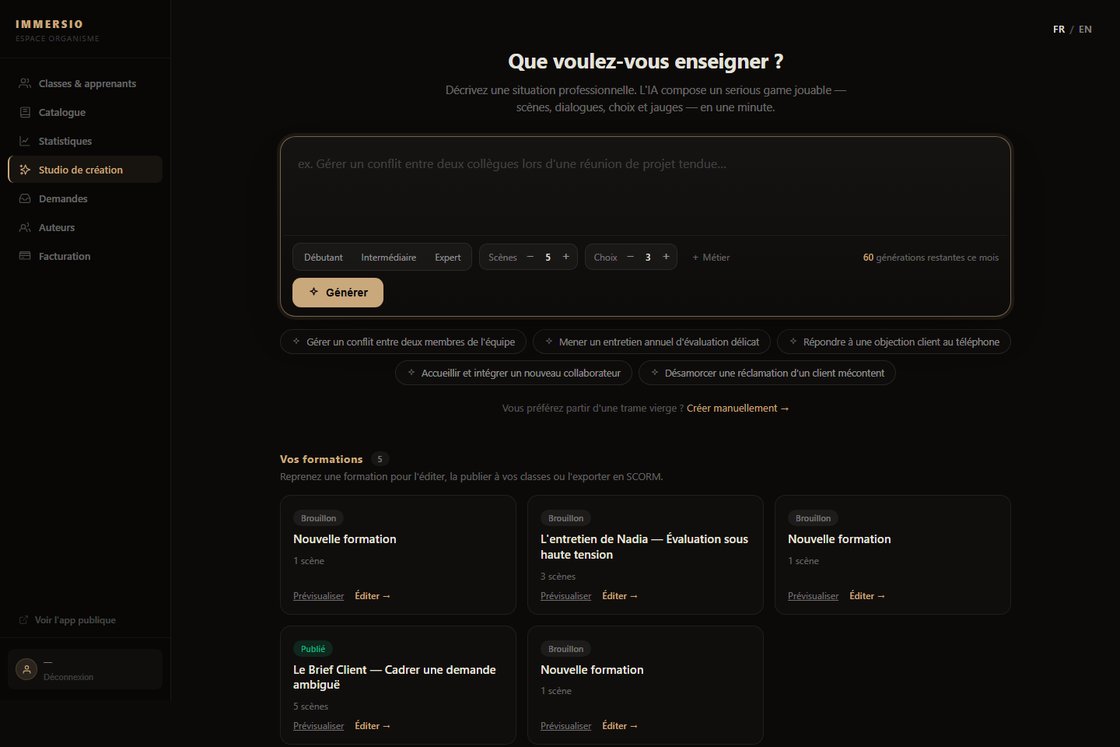Edit the L'entretien de Nadia formation
The width and height of the screenshot is (1120, 747).
click(619, 596)
